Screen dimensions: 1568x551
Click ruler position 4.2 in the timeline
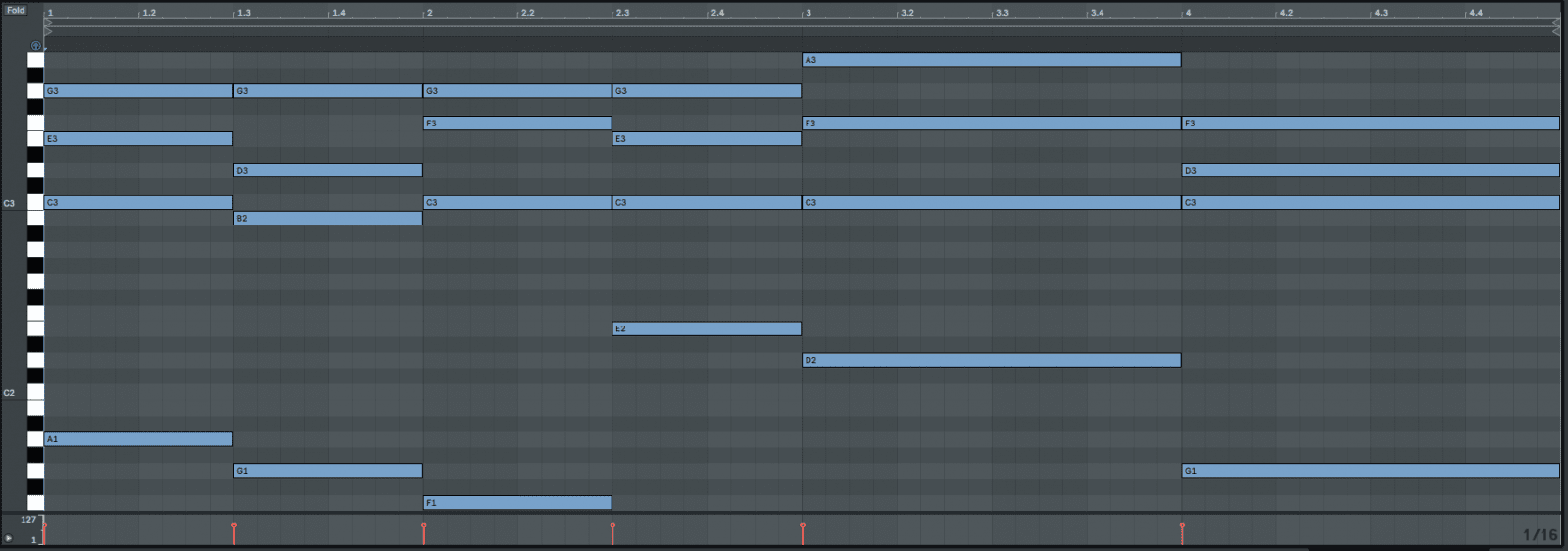click(1285, 13)
